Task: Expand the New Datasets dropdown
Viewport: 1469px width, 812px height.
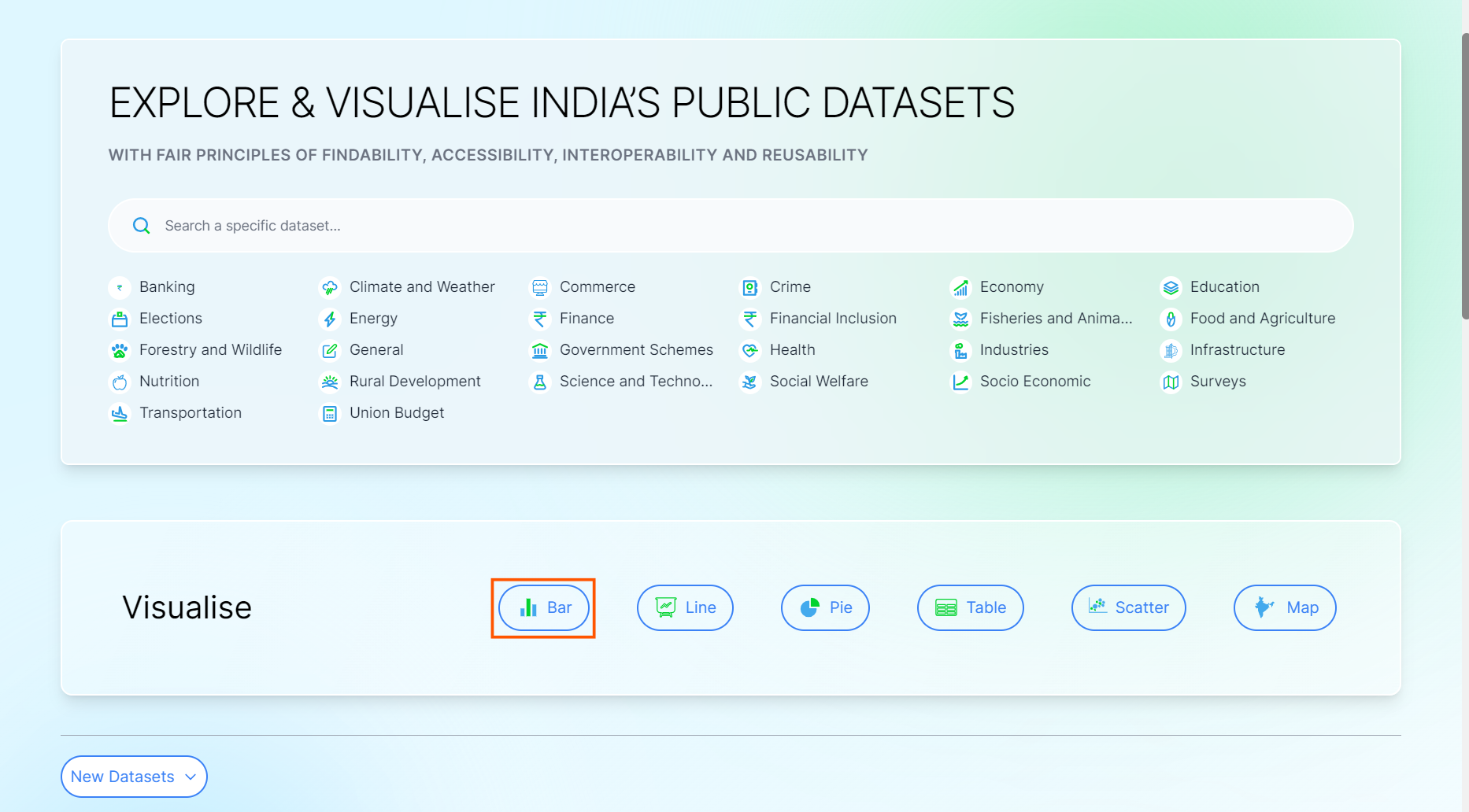Action: 134,777
